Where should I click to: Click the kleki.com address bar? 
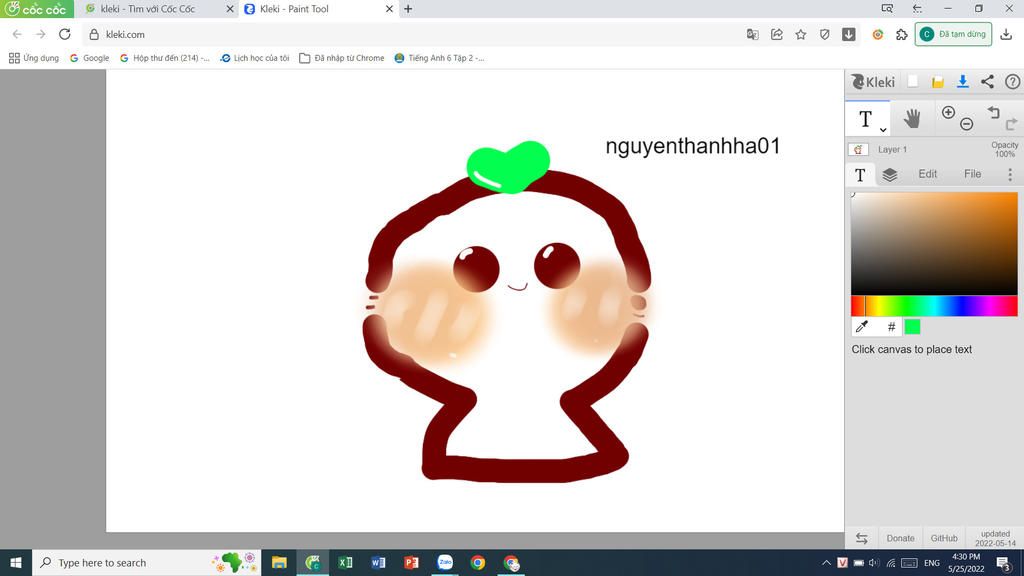pyautogui.click(x=411, y=34)
